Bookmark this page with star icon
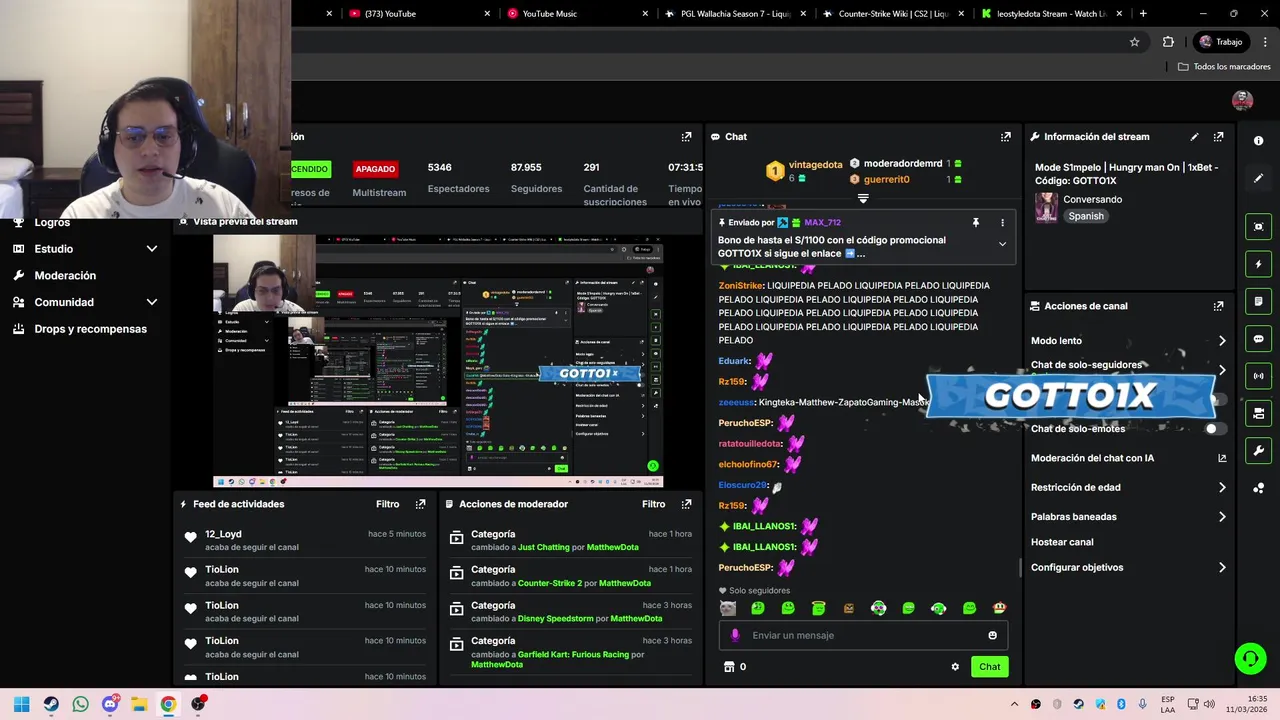The width and height of the screenshot is (1280, 720). (x=1134, y=42)
